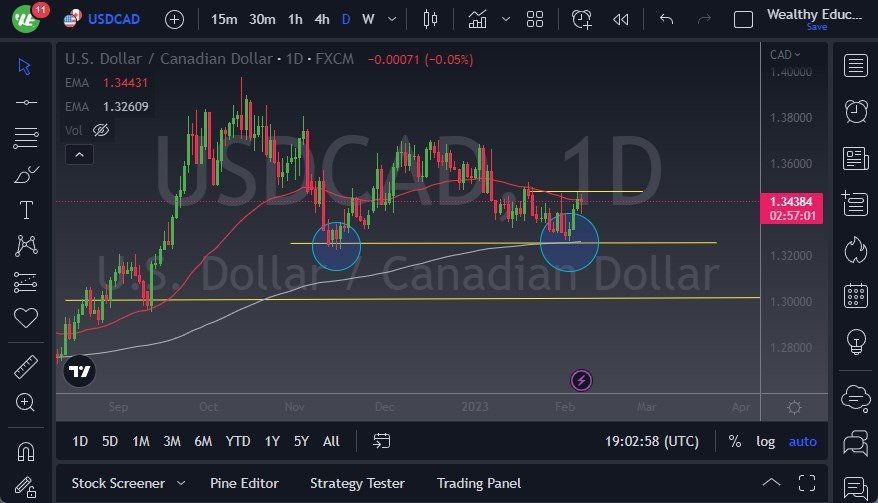Open the Pine Editor tab
This screenshot has width=878, height=503.
coord(244,483)
